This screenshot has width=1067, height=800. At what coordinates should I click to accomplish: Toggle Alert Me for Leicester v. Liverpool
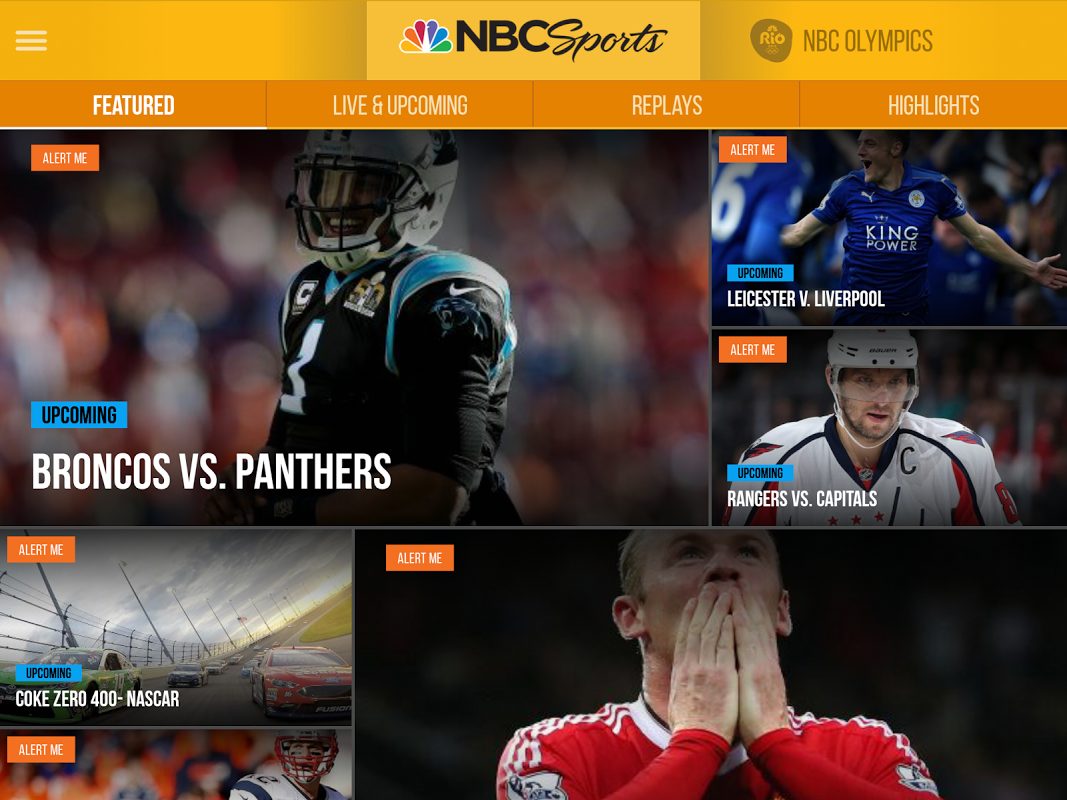[753, 150]
